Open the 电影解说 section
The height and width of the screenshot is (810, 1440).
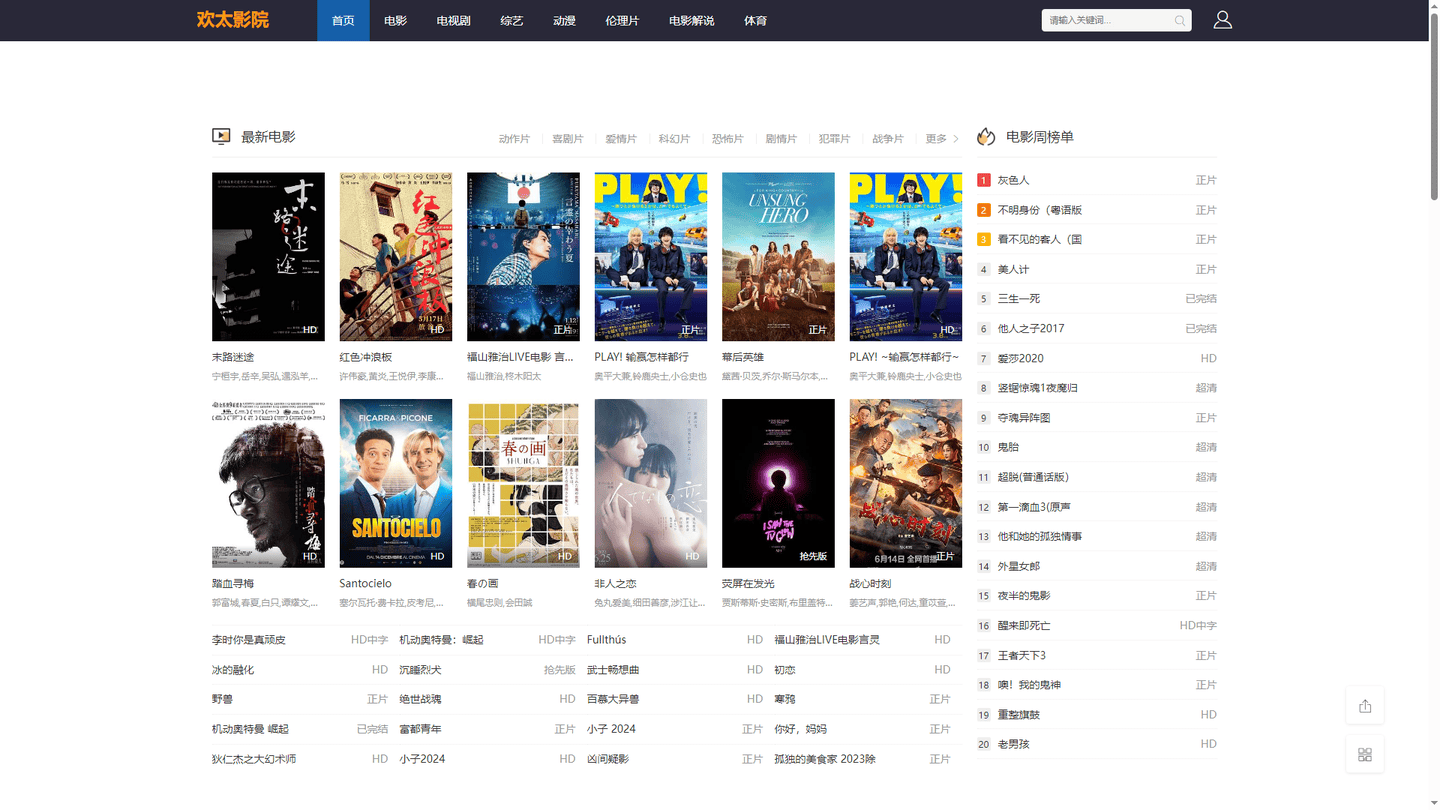[691, 20]
